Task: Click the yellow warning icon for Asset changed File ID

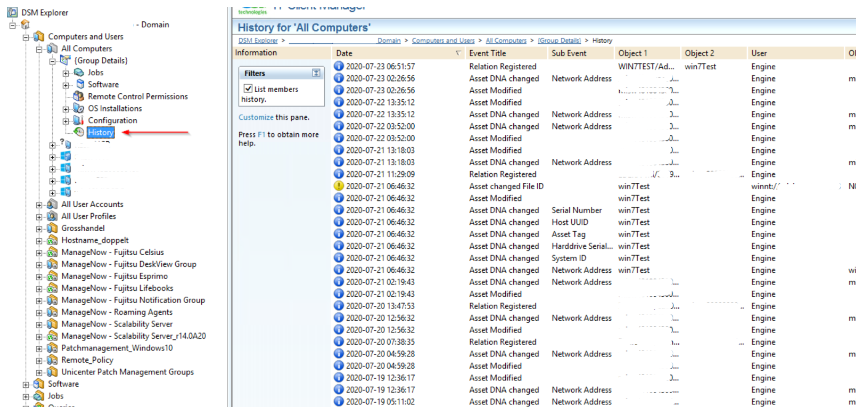Action: click(340, 186)
